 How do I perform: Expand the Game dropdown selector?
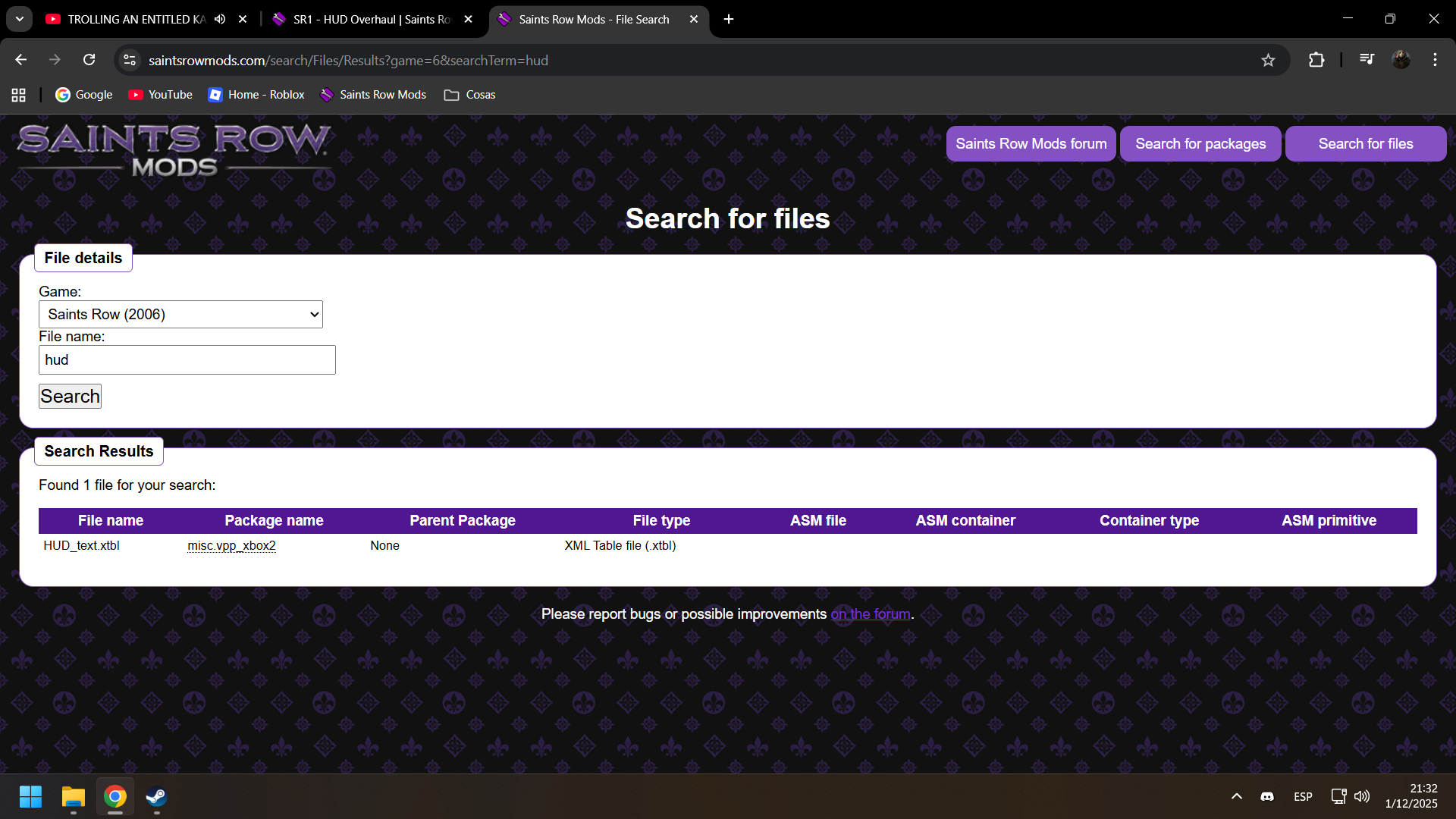point(180,315)
